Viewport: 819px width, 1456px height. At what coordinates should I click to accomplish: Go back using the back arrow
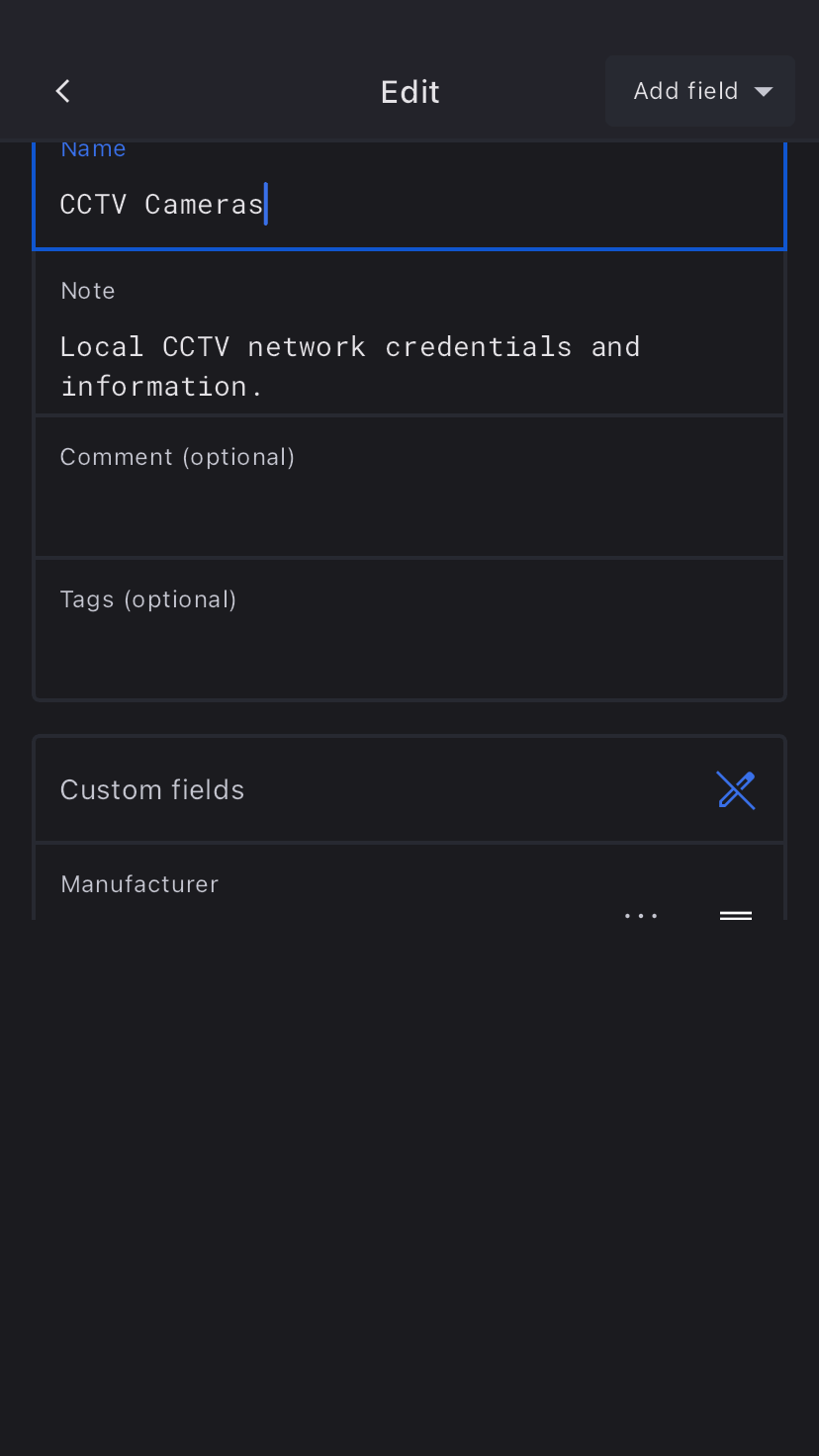click(x=63, y=91)
